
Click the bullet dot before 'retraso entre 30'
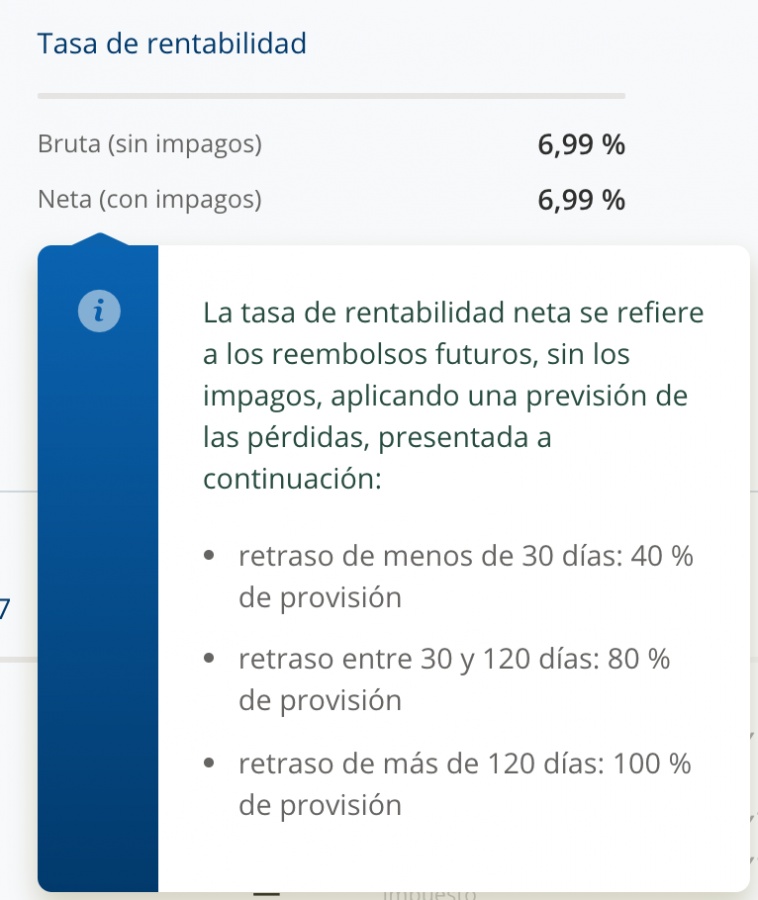[209, 660]
